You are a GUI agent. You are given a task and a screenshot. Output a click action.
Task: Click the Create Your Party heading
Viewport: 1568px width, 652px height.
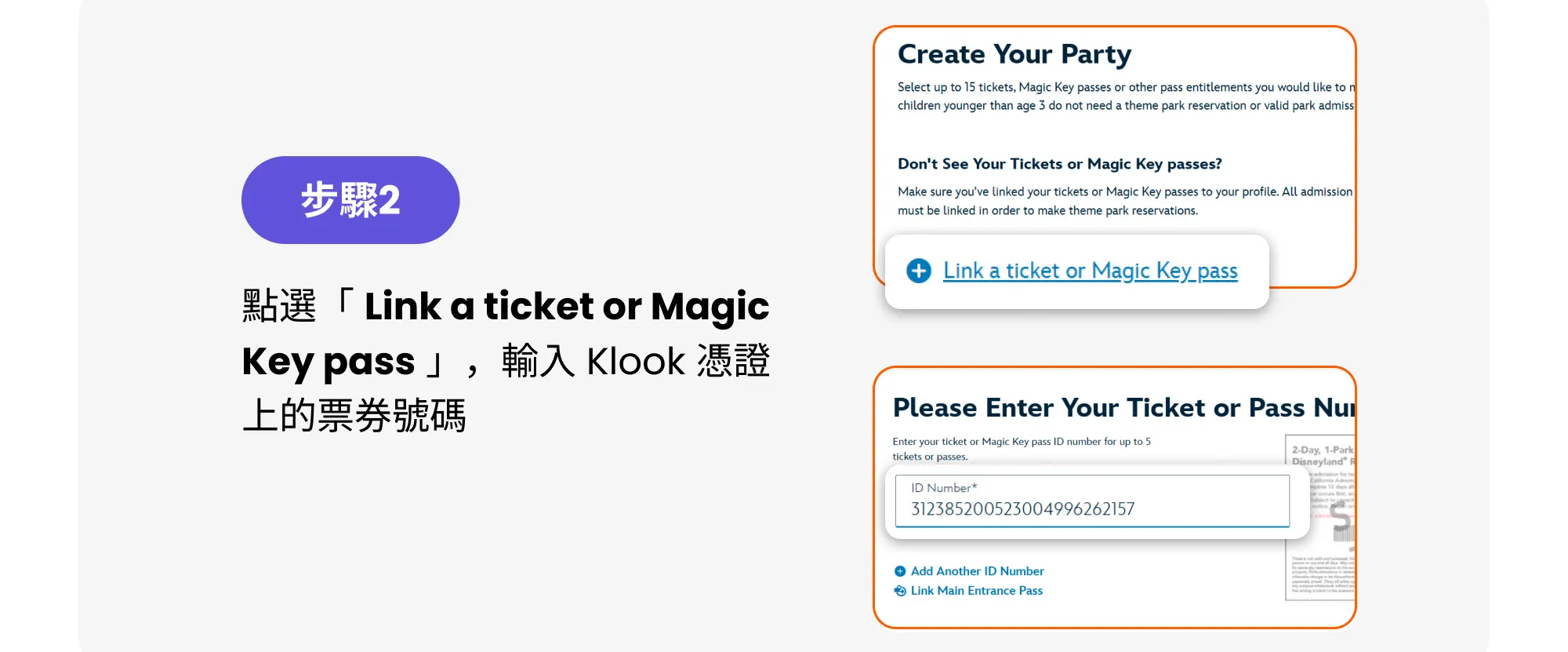[1014, 54]
